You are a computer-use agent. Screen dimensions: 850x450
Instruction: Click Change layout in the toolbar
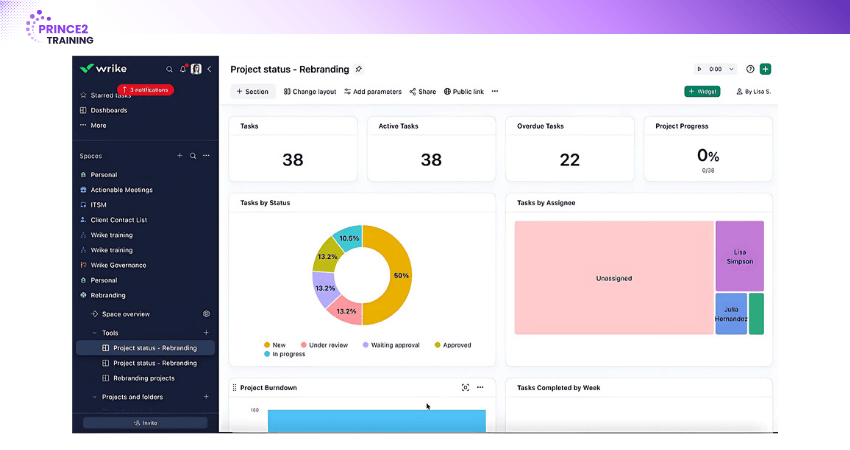pos(310,91)
